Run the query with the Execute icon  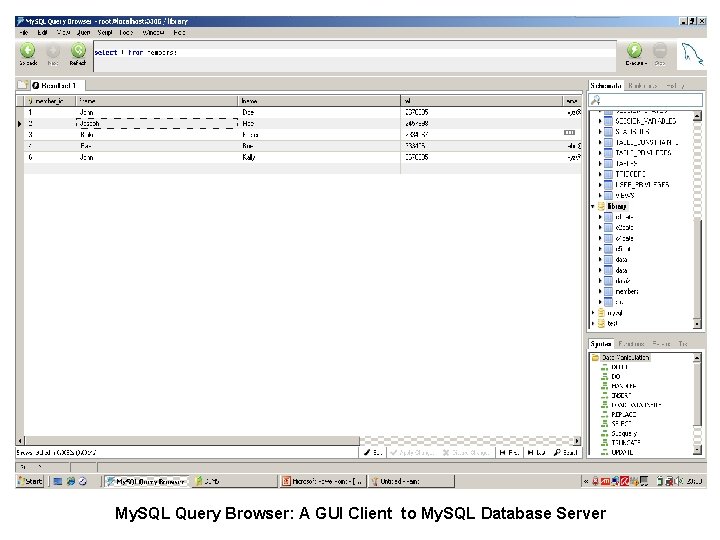(x=635, y=50)
